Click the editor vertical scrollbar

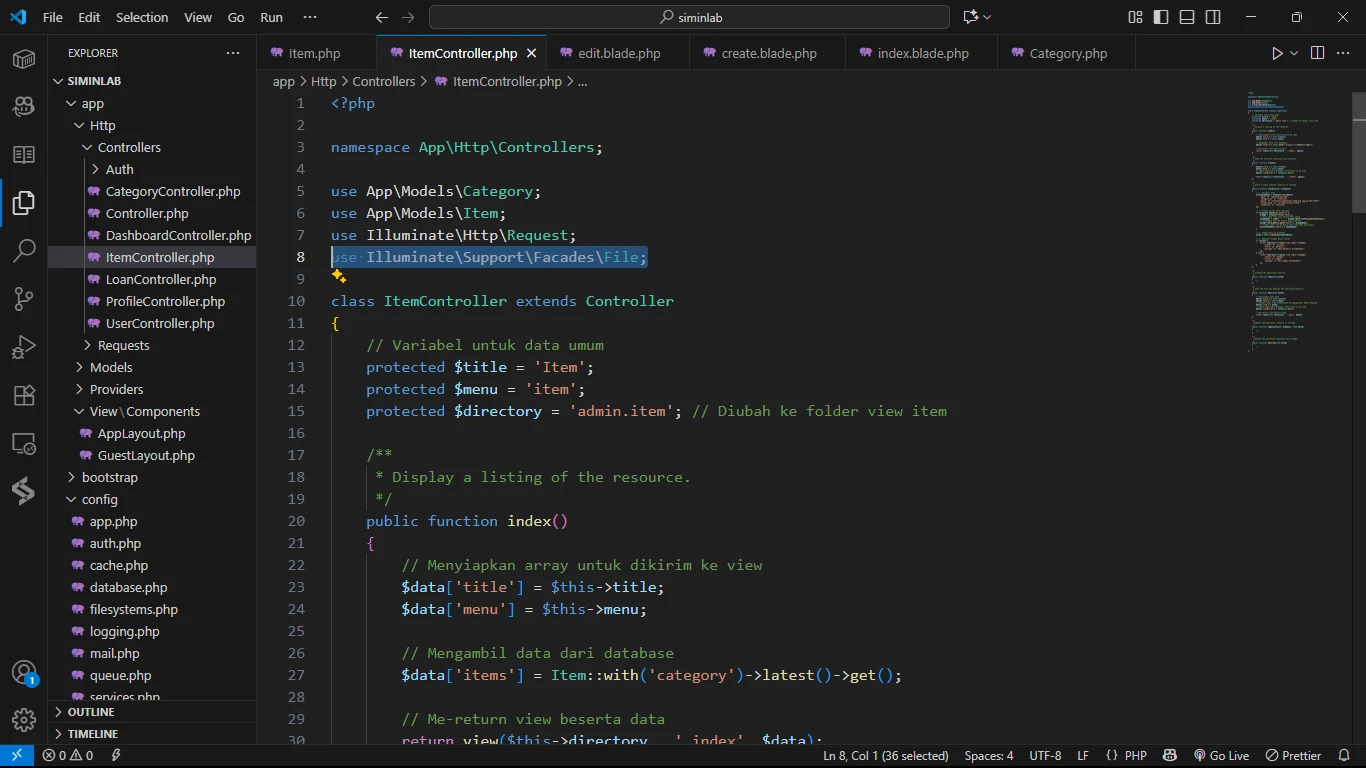click(x=1358, y=150)
